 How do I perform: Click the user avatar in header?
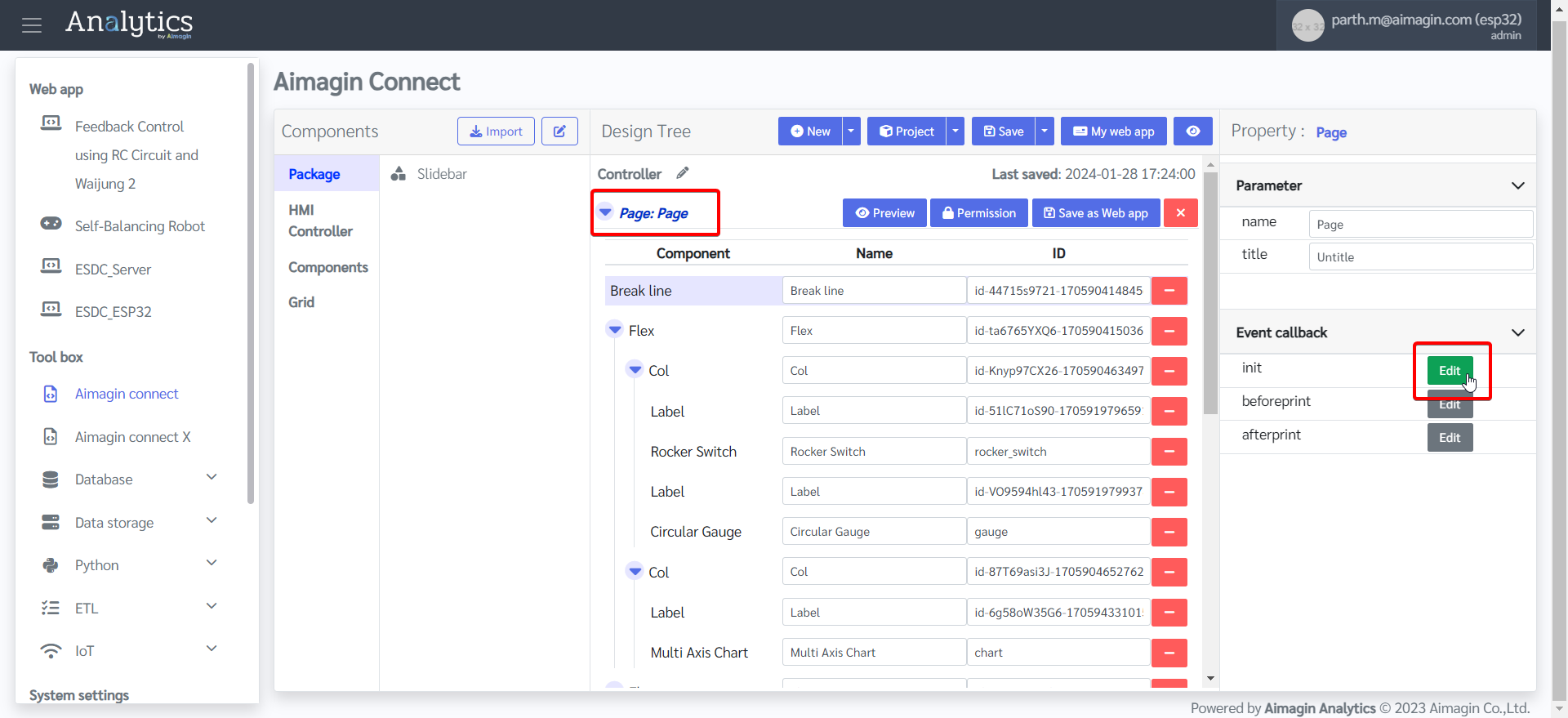click(x=1307, y=26)
